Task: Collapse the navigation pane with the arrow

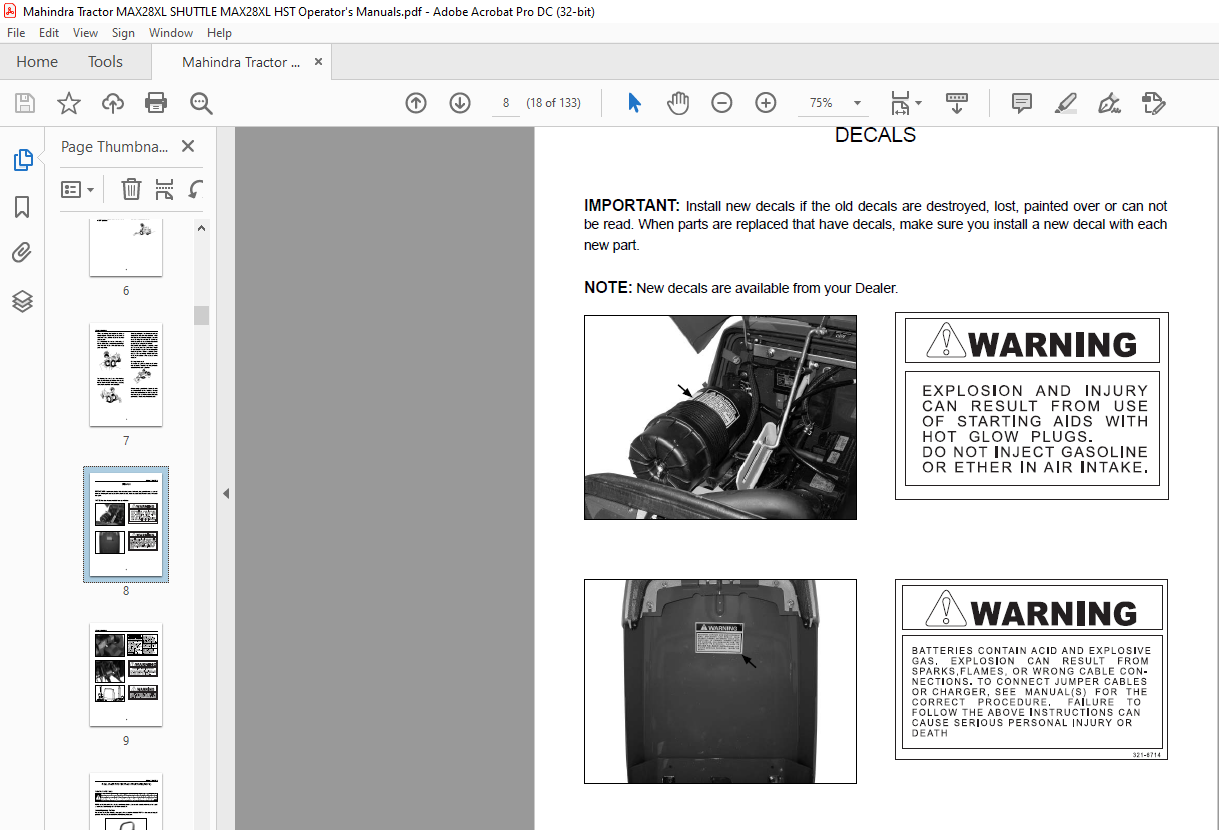Action: click(x=226, y=493)
